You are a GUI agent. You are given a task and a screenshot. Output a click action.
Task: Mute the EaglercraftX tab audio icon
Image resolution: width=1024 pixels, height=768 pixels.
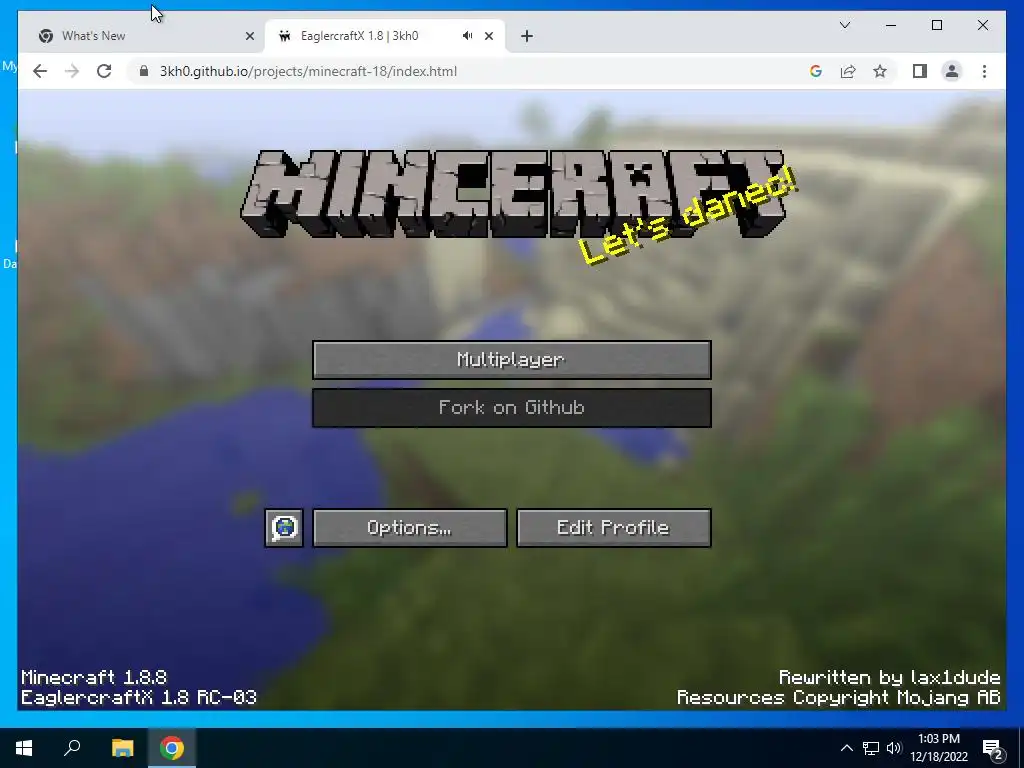point(467,36)
